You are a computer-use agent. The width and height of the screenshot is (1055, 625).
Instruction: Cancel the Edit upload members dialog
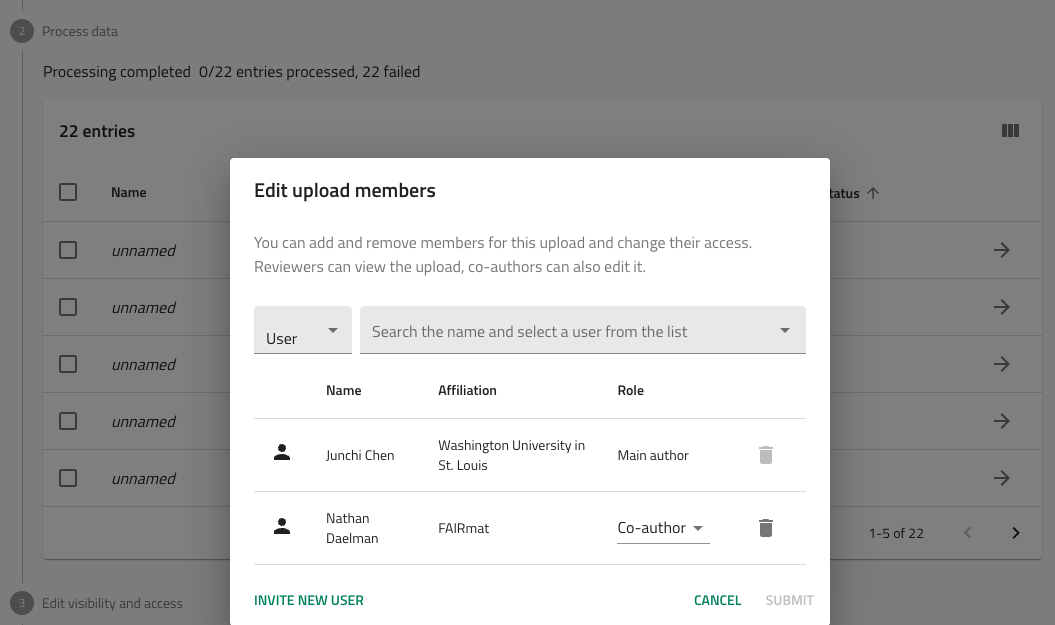(717, 600)
